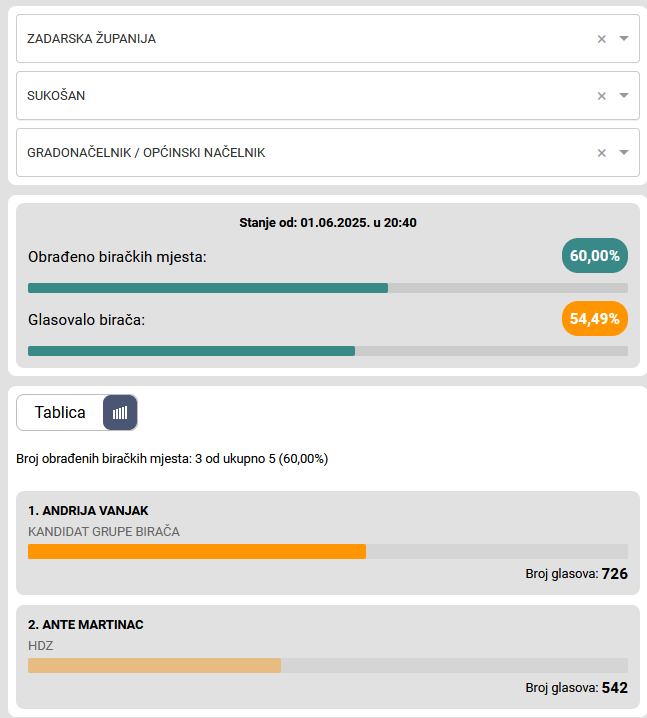This screenshot has height=718, width=647.
Task: Click the 54,49% turnout badge
Action: (594, 319)
